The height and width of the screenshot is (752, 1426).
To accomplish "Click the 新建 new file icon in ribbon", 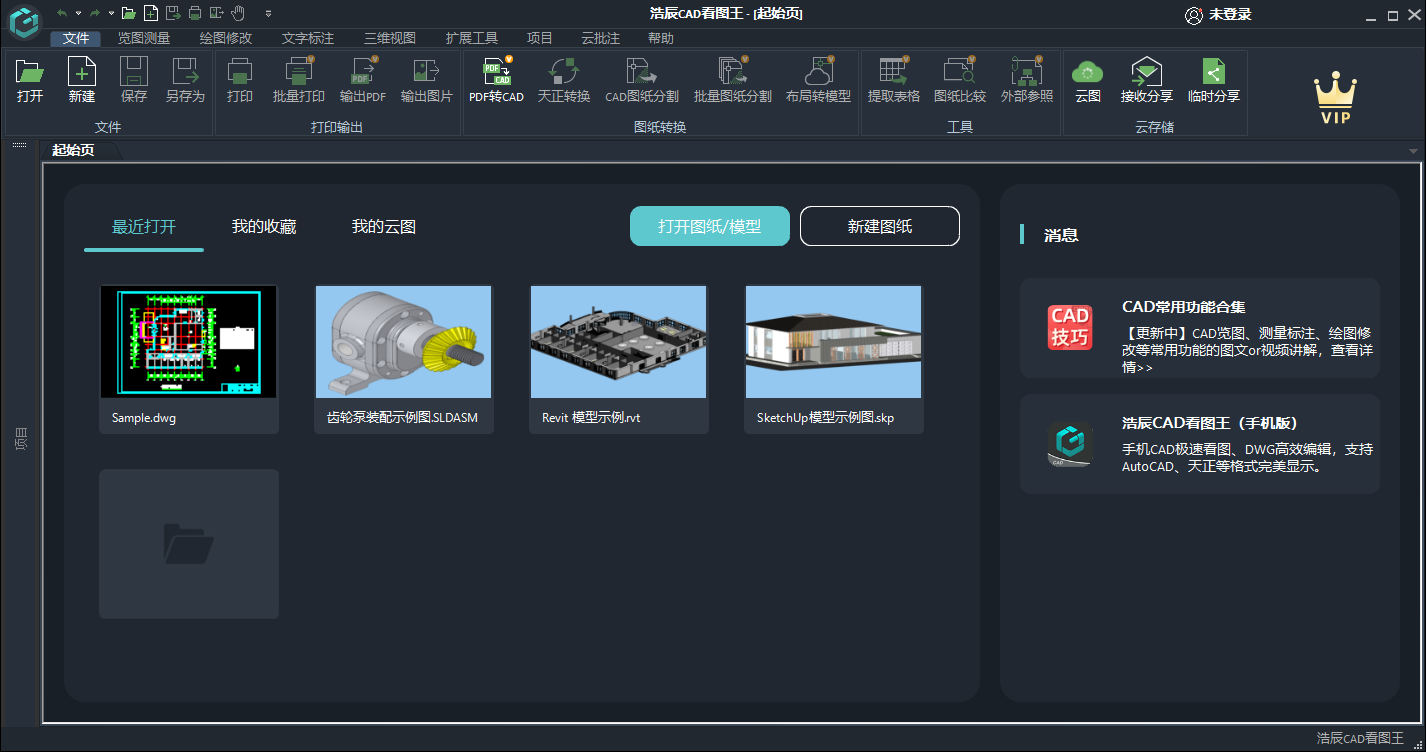I will [81, 73].
